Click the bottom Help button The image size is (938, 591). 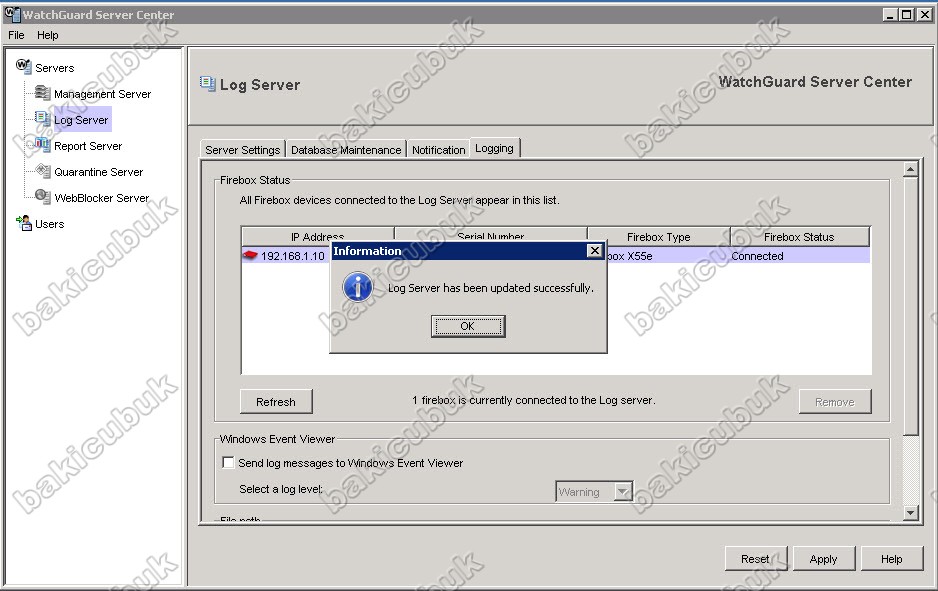tap(891, 559)
